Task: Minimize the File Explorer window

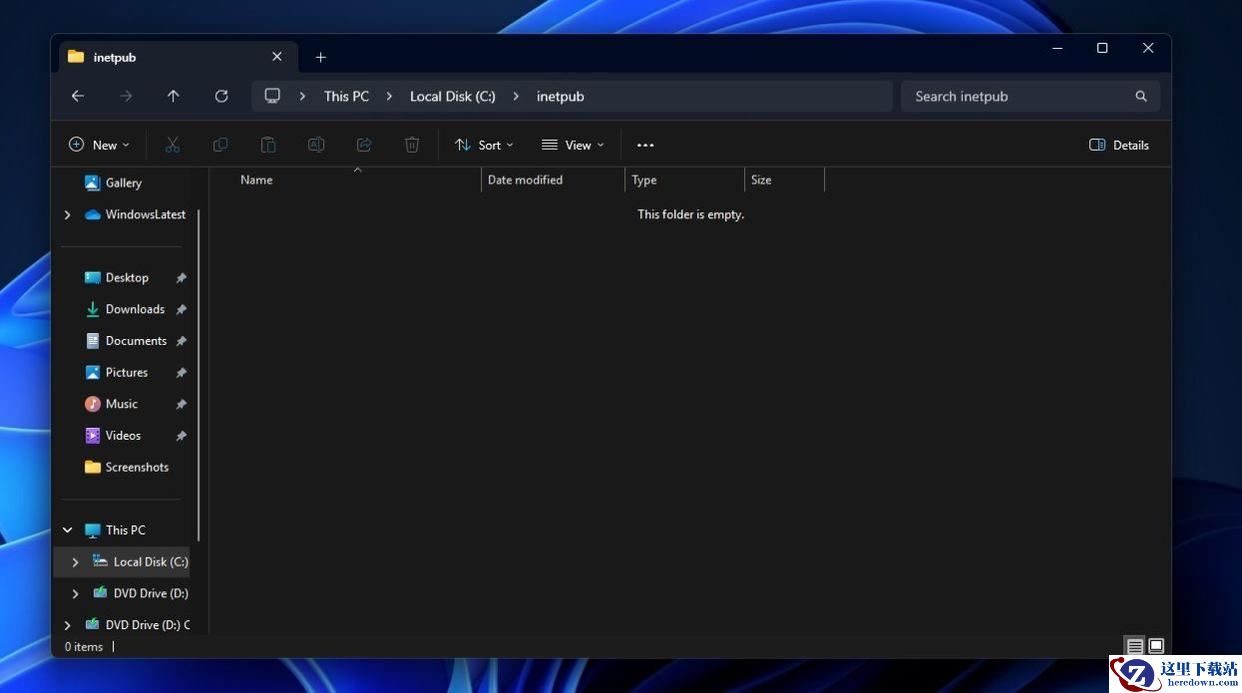Action: (1057, 48)
